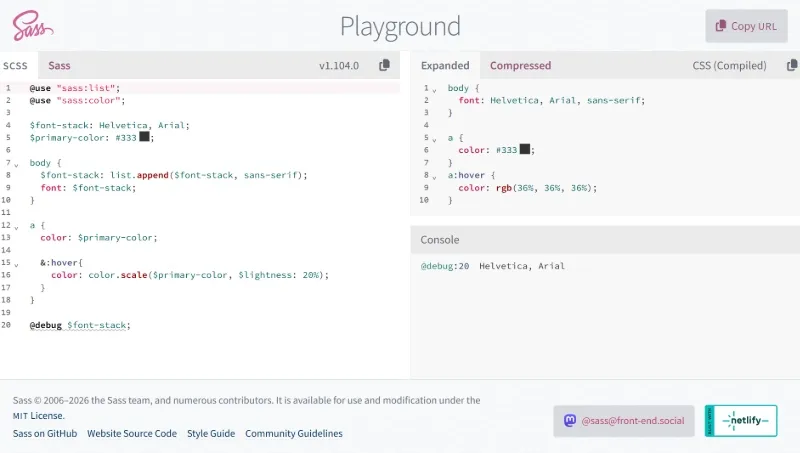Click the a:hover selector in compiled CSS
The image size is (800, 453).
[466, 175]
